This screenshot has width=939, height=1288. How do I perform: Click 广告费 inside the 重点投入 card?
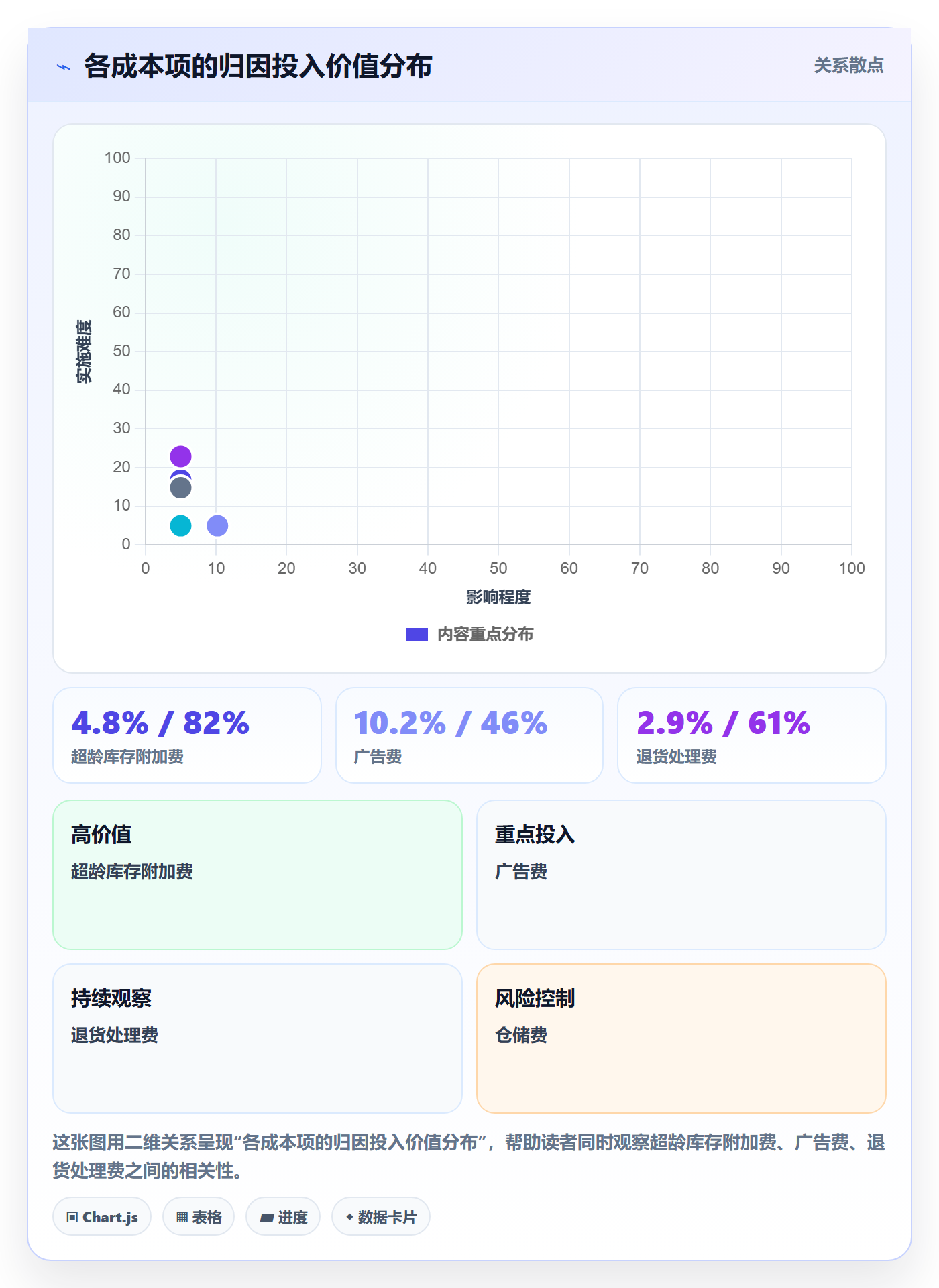tap(521, 871)
